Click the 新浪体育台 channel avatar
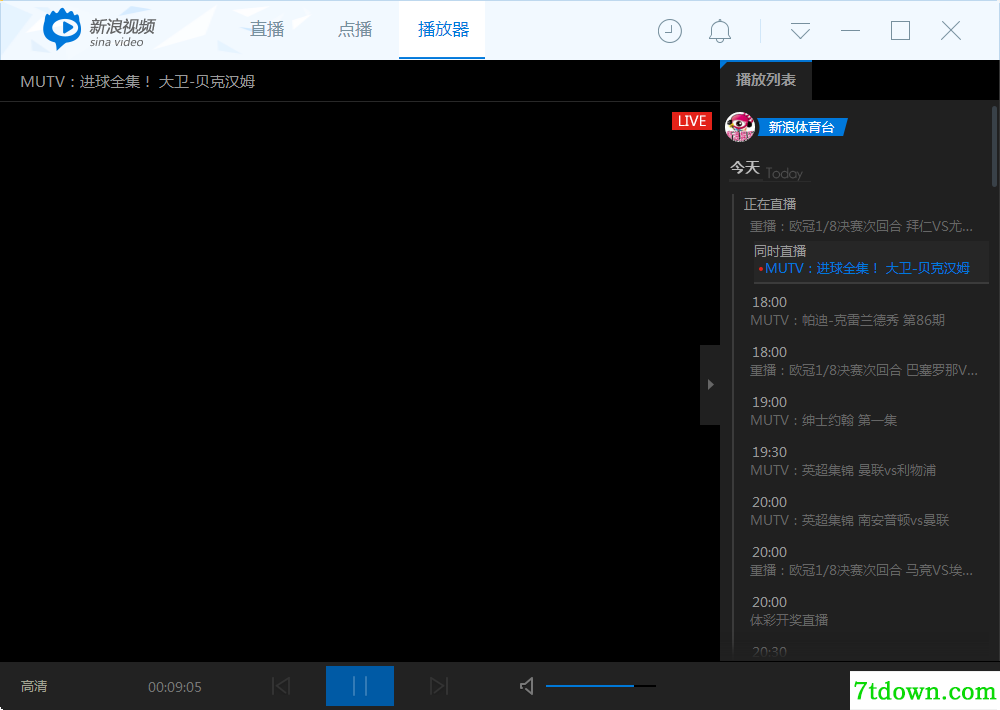1000x710 pixels. (x=740, y=127)
